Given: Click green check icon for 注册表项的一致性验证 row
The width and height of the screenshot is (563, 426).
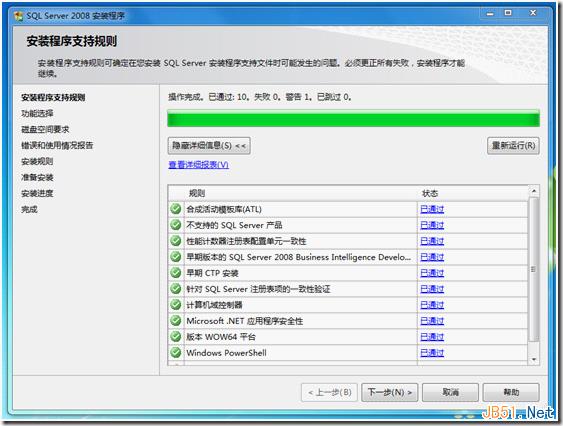Looking at the screenshot, I should coord(176,288).
